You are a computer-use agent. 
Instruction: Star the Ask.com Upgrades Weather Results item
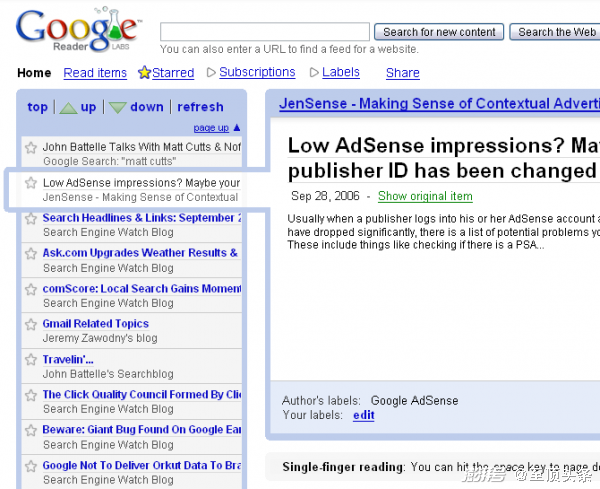tap(31, 254)
